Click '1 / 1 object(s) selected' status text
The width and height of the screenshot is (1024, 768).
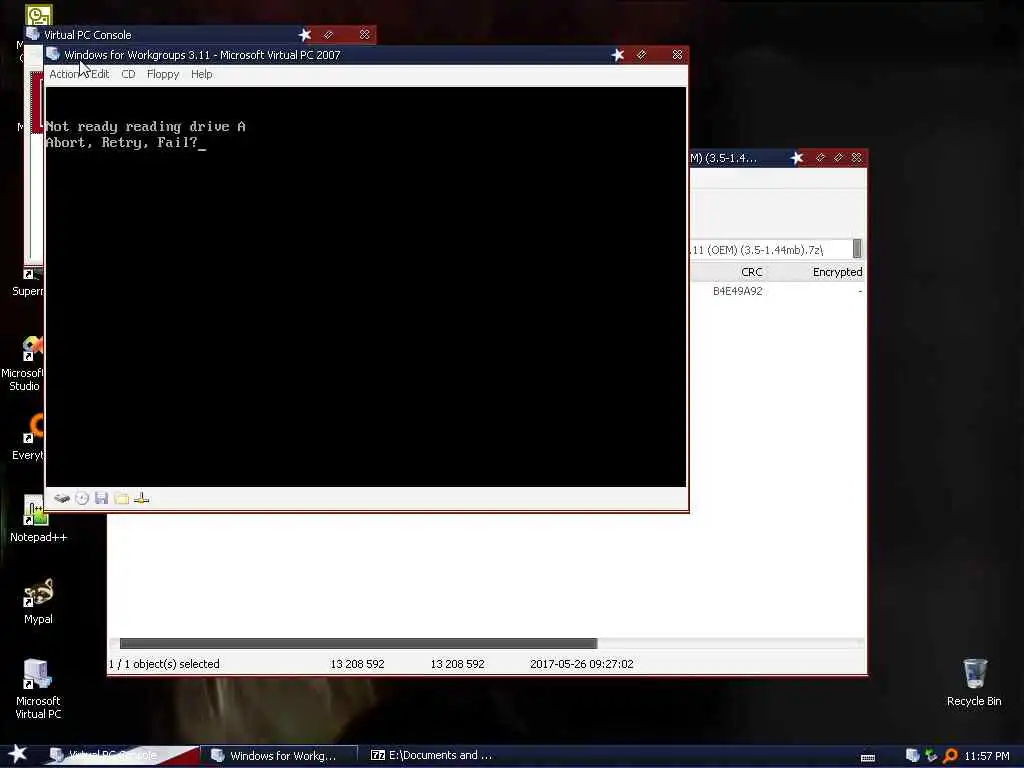[x=164, y=664]
